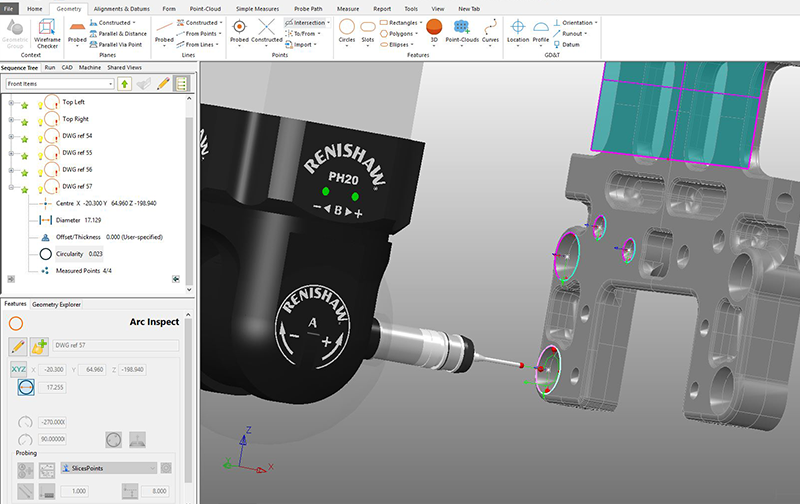The height and width of the screenshot is (504, 800).
Task: Select Parallel & Distance plane tool
Action: click(118, 34)
